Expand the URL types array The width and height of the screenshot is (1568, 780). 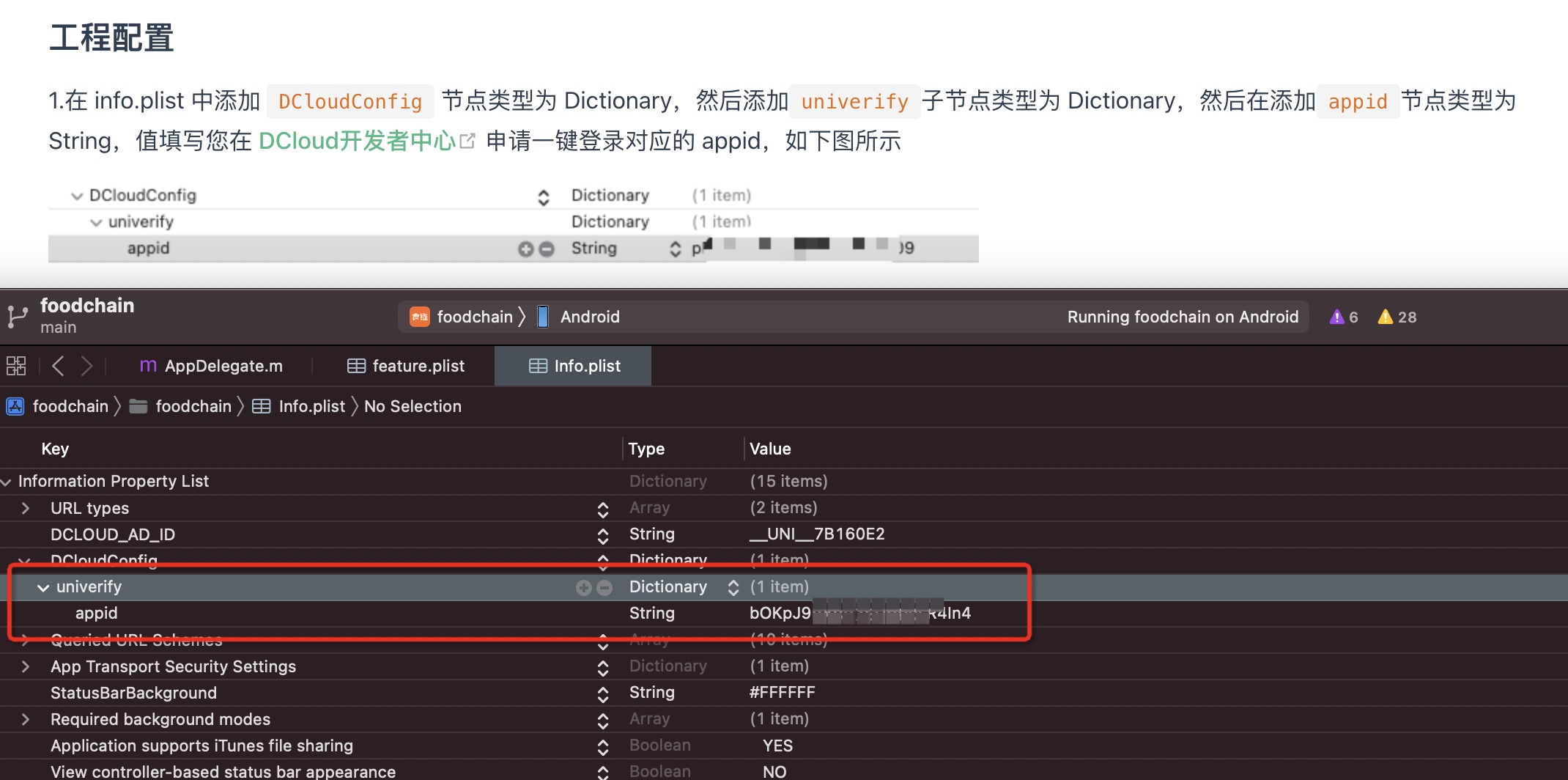(26, 508)
